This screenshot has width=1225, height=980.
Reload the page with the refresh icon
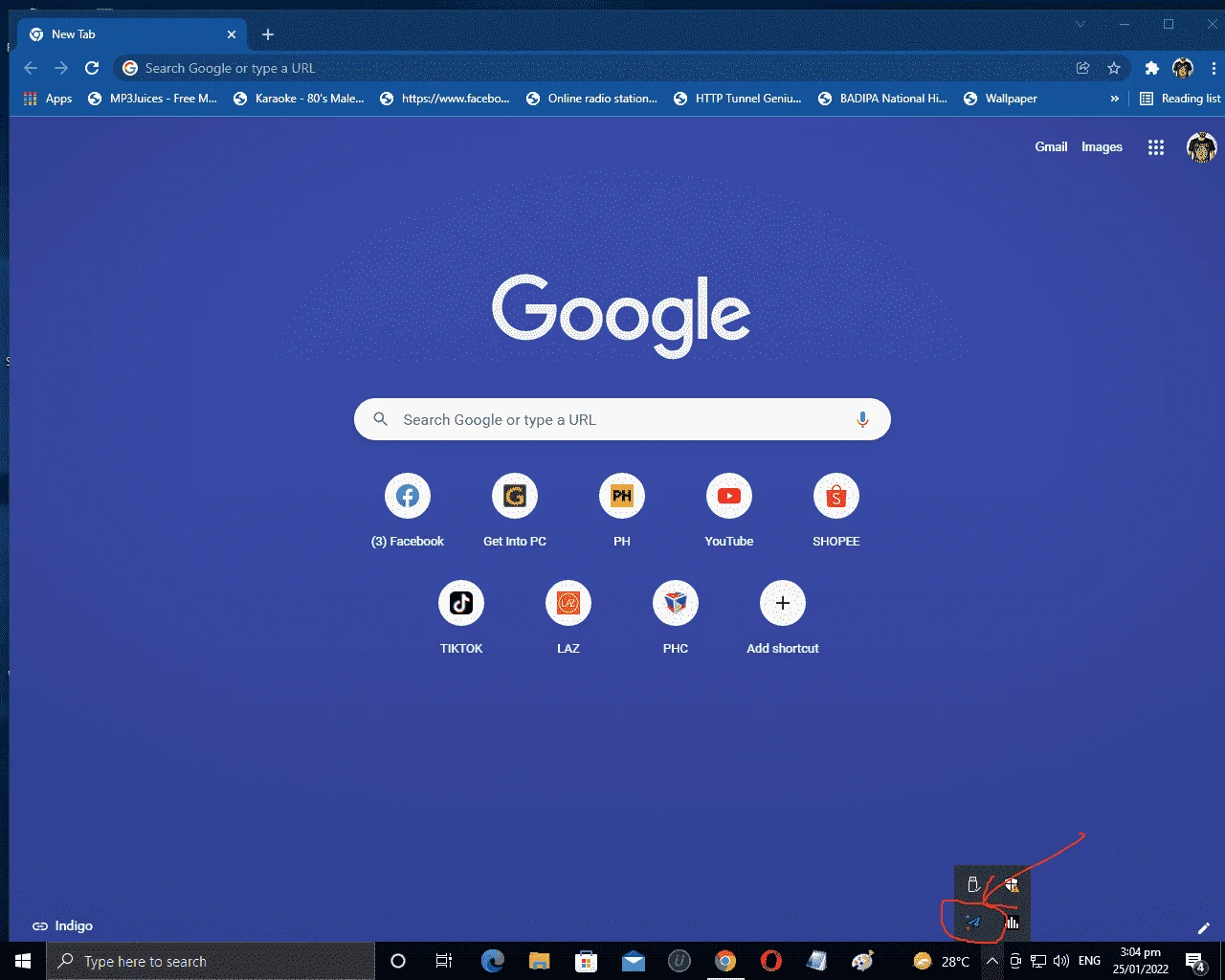(x=92, y=68)
